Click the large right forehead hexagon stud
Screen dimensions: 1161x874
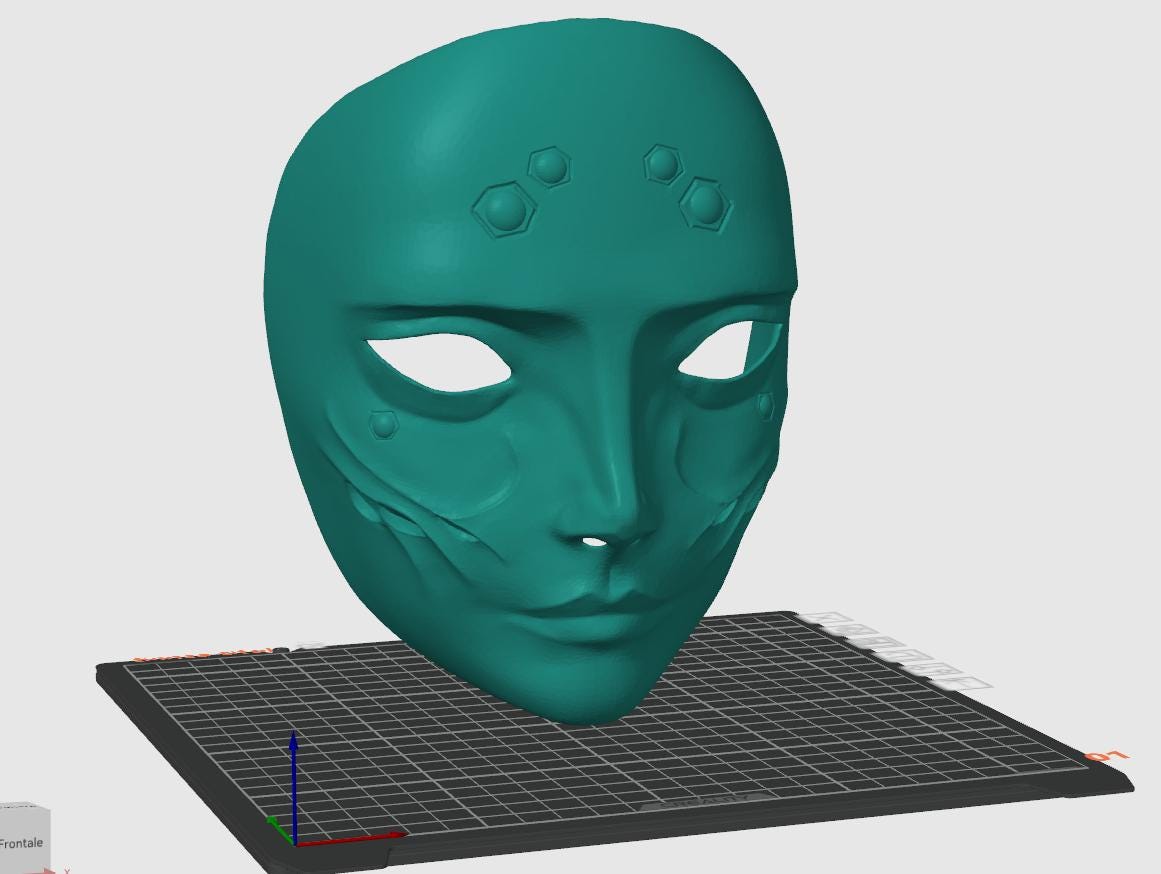click(704, 203)
